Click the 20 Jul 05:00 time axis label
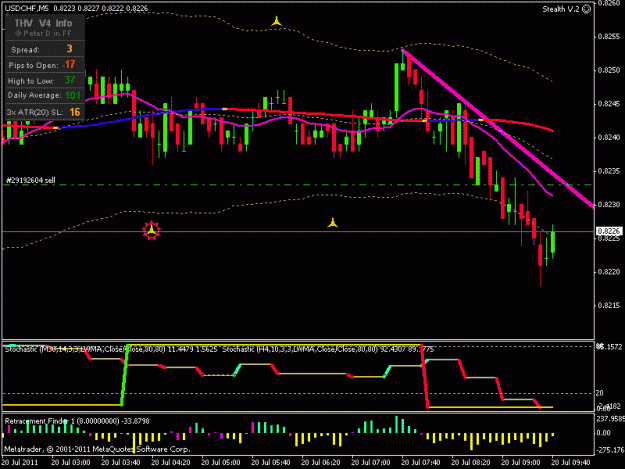Screen dimensions: 625x469 [220, 463]
